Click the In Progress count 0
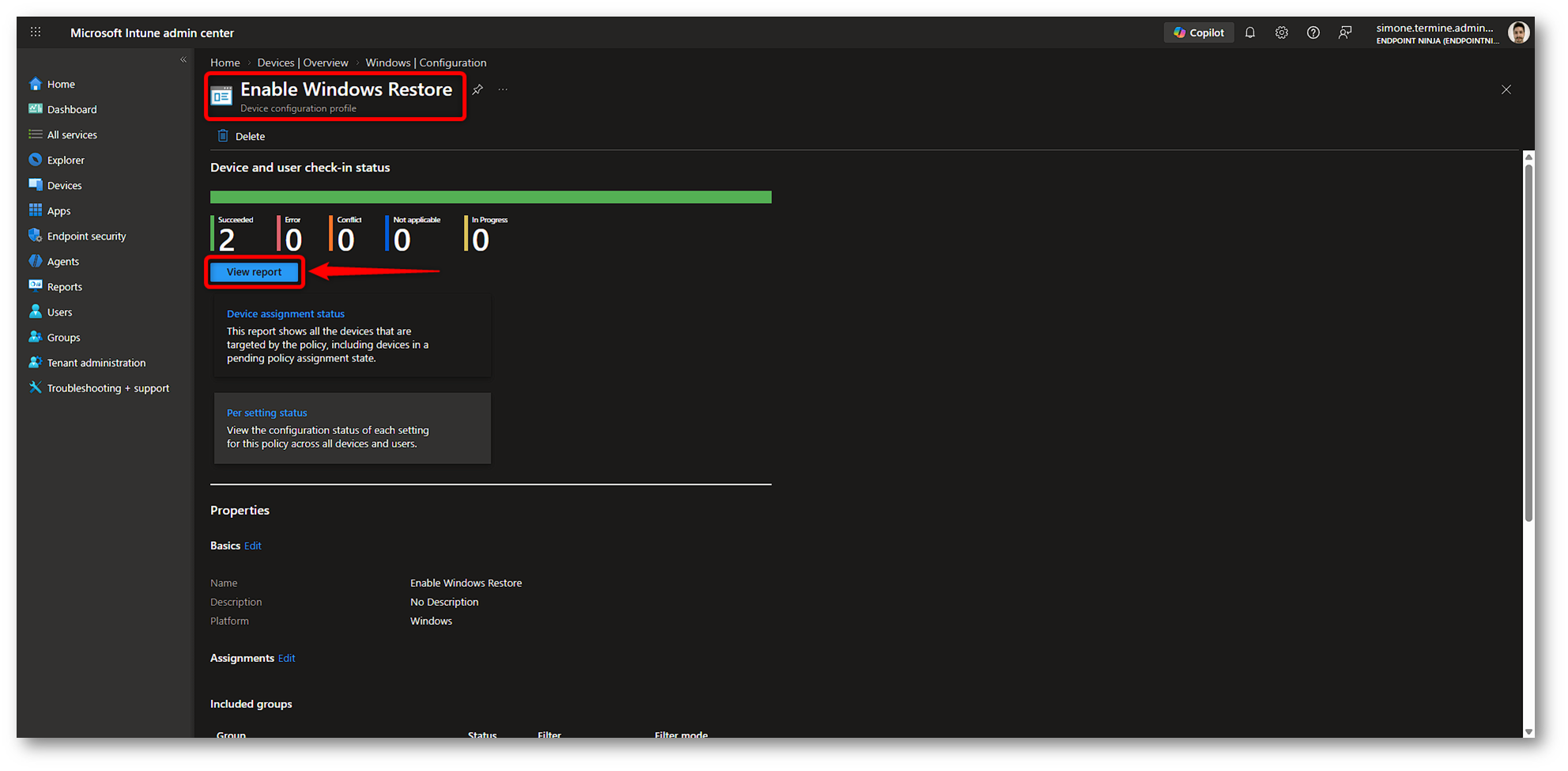The width and height of the screenshot is (1568, 771). tap(481, 240)
